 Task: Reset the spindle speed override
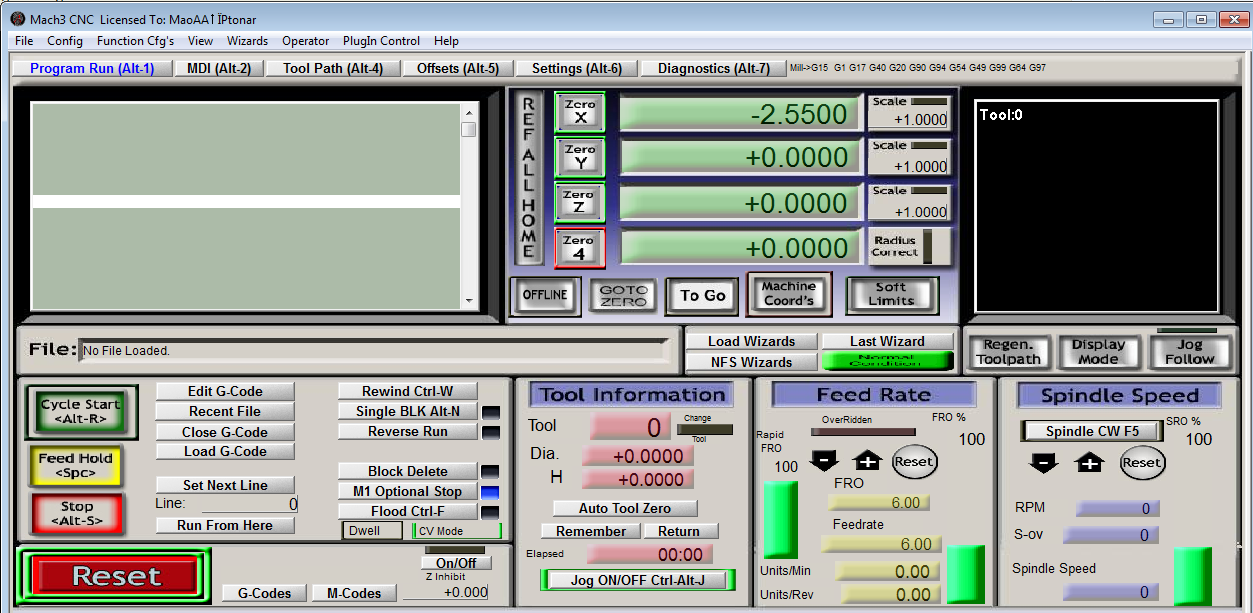click(1142, 463)
